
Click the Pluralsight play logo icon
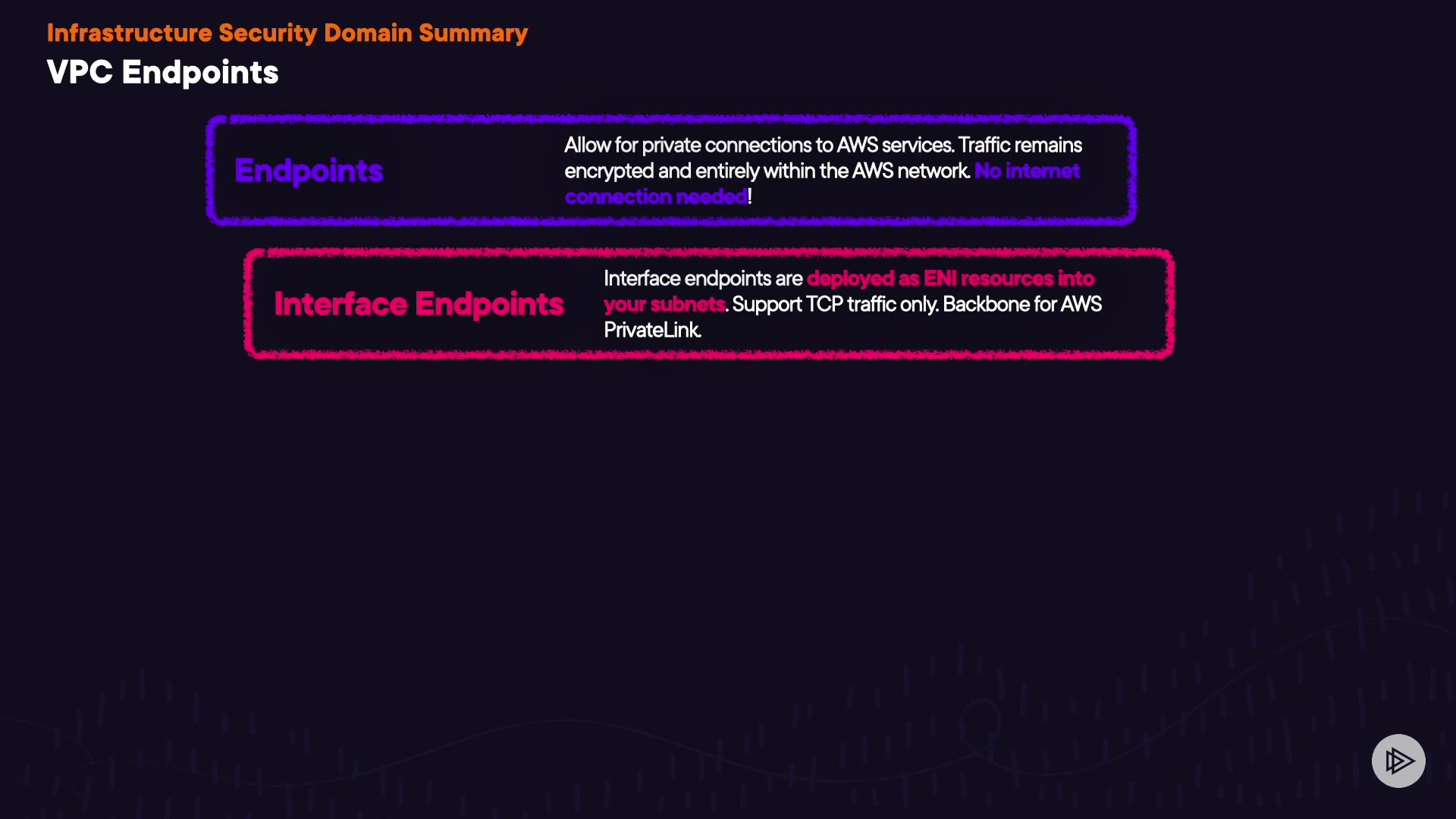(x=1398, y=761)
